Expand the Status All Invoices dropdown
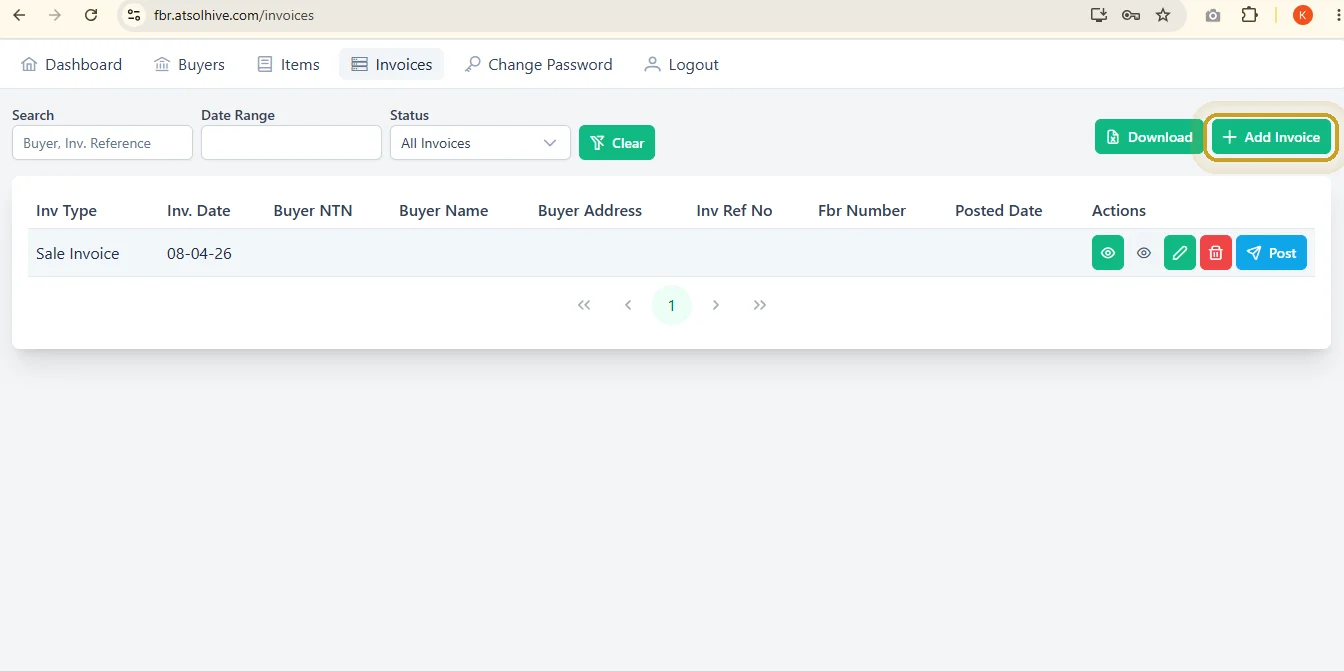 point(480,143)
